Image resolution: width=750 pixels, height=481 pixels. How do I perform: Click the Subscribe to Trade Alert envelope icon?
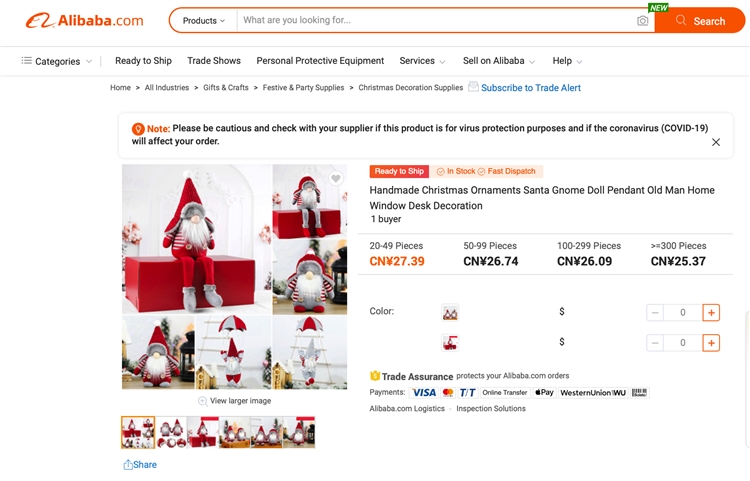[473, 87]
